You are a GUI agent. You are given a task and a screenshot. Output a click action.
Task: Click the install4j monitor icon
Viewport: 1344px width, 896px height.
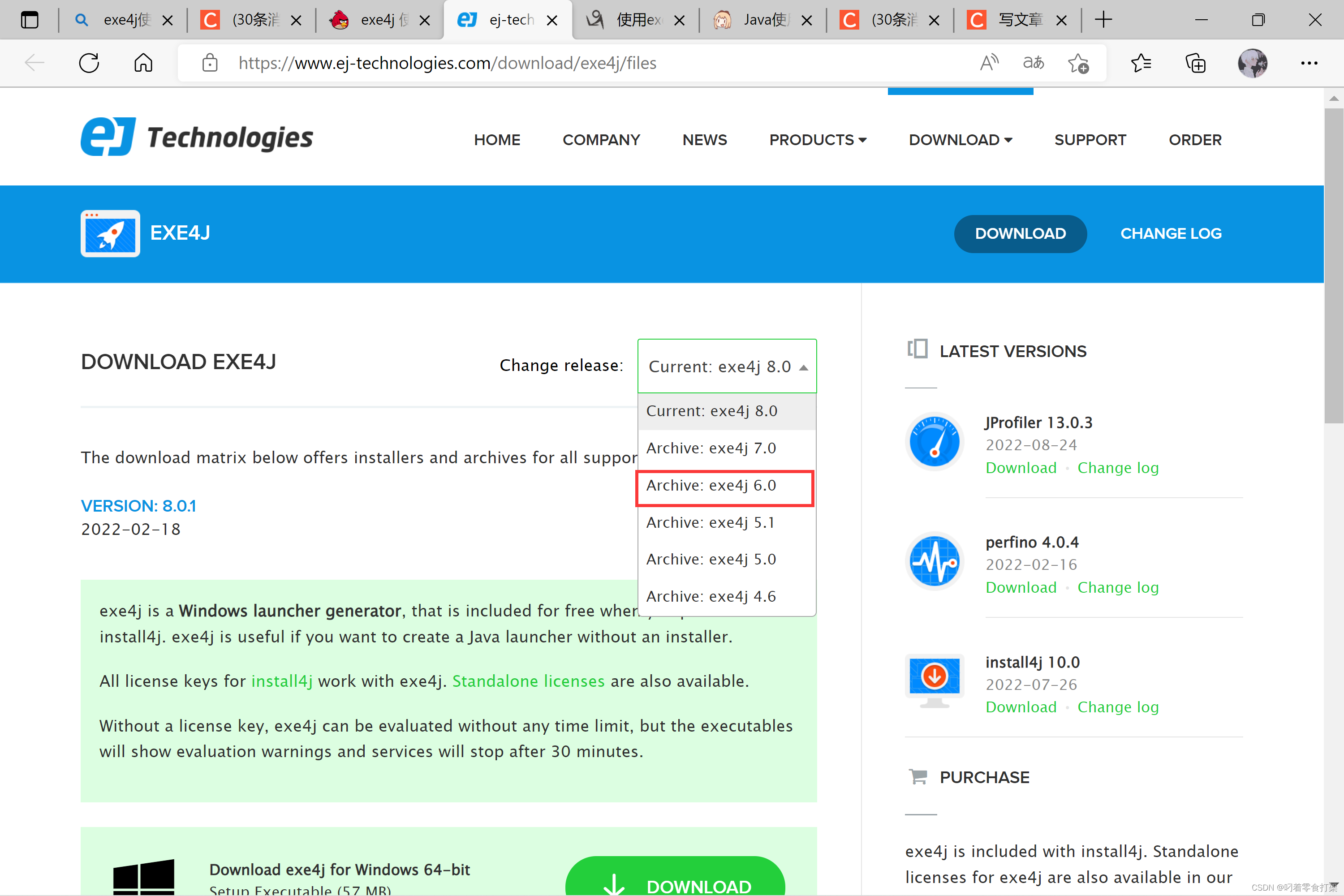point(935,681)
